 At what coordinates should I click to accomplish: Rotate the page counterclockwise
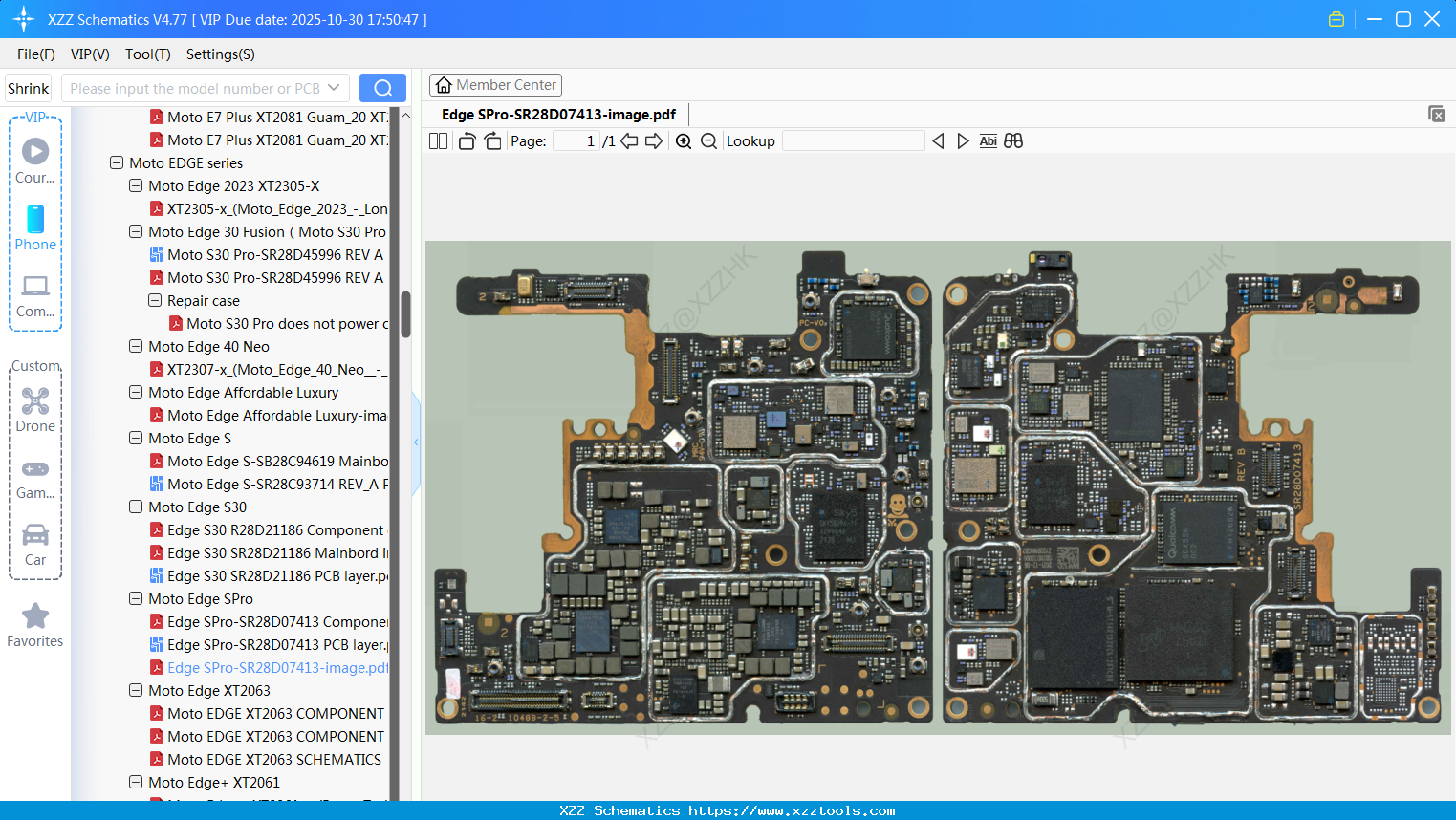(x=467, y=141)
